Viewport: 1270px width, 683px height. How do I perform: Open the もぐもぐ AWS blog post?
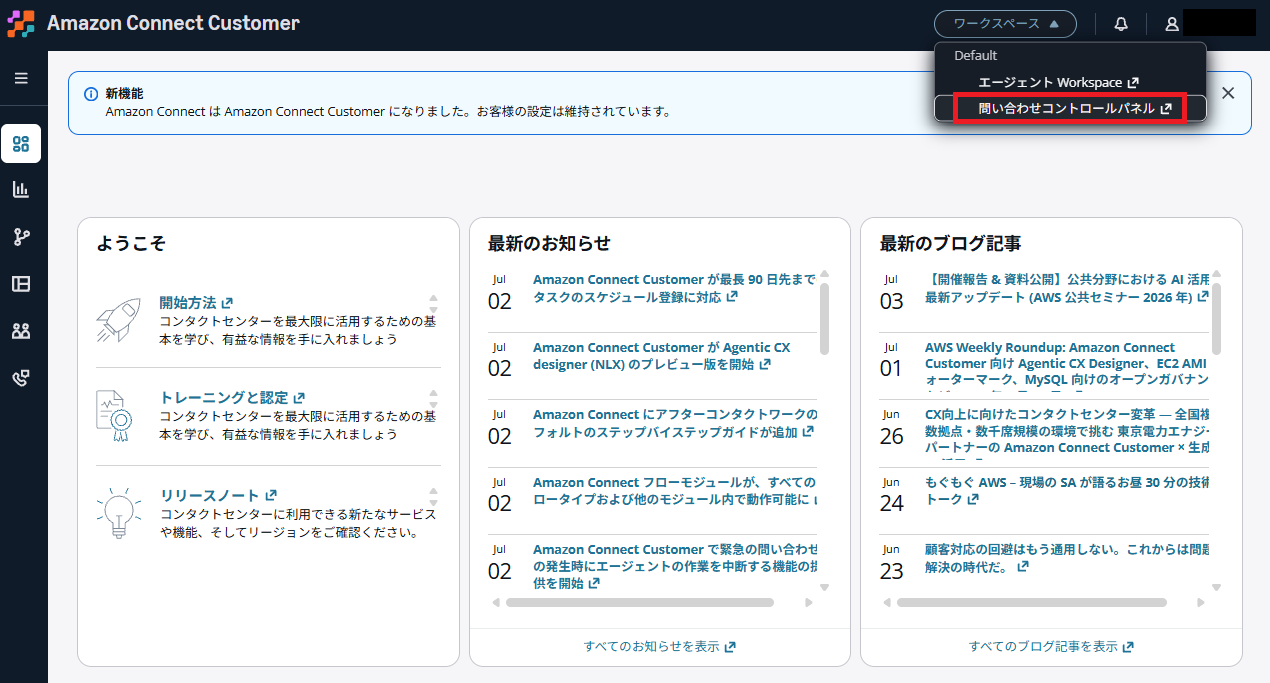click(x=1067, y=490)
